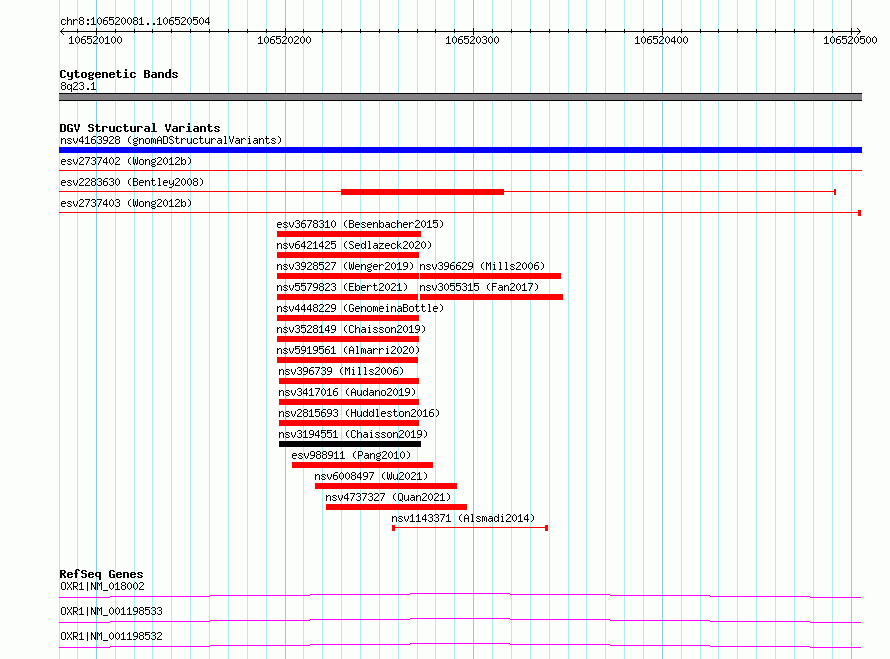Select nsv3928527 (Wenger2019) label

click(345, 266)
